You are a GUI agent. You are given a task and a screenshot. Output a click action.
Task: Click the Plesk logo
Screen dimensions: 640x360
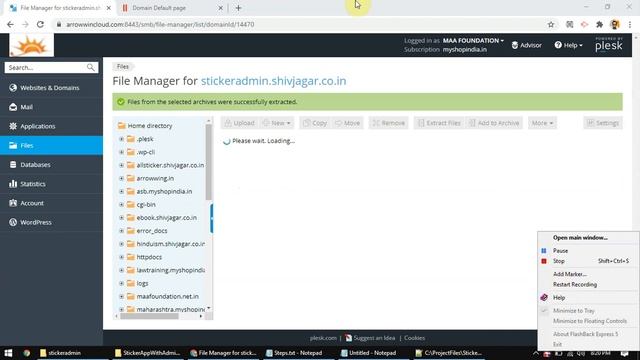coord(609,45)
